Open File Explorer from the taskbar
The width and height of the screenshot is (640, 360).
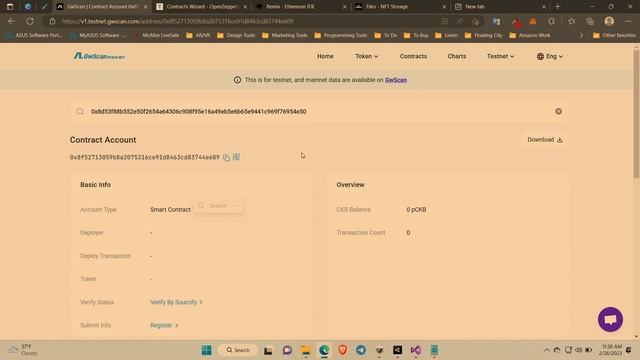[306, 350]
